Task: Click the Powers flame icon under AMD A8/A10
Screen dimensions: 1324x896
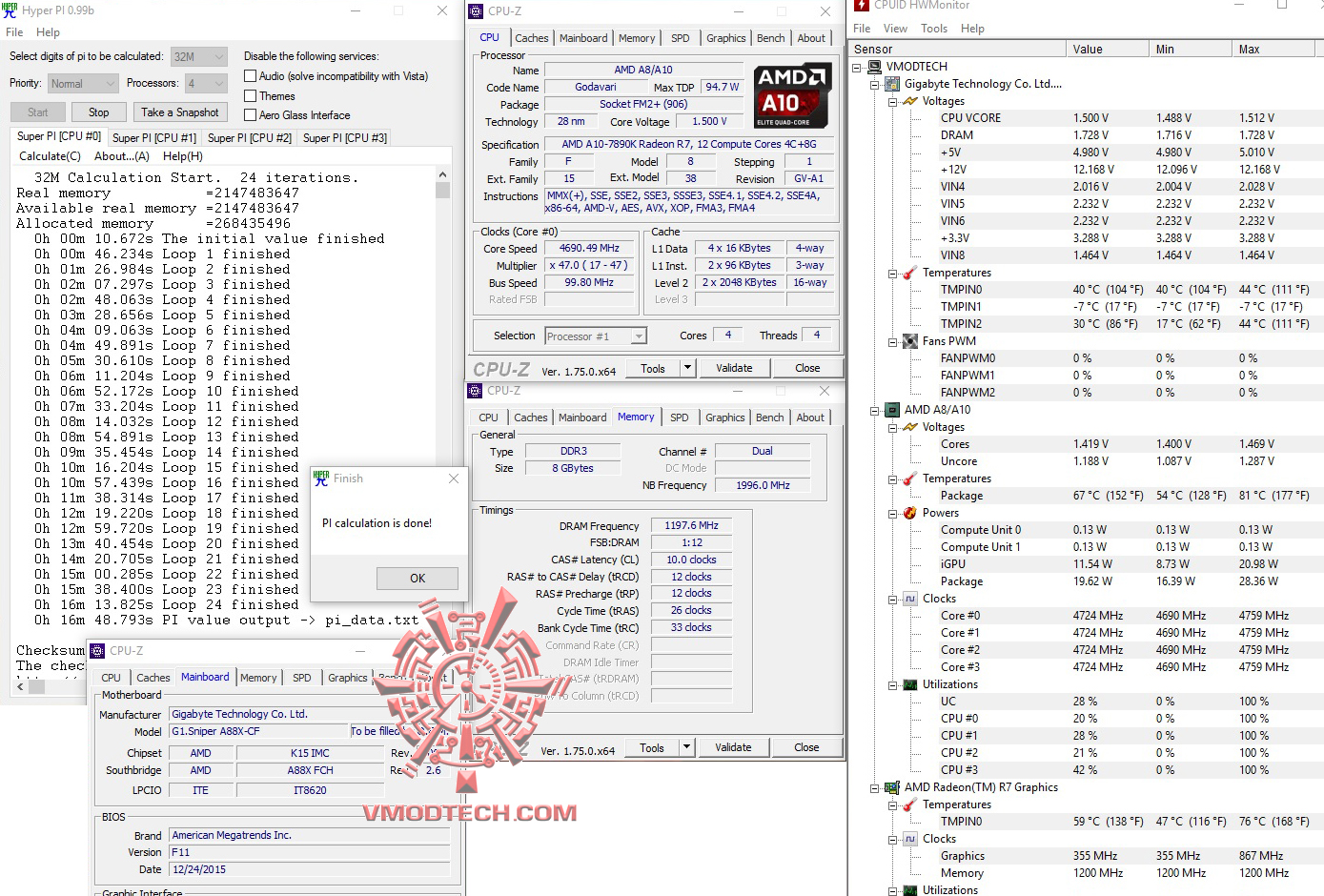Action: pyautogui.click(x=910, y=513)
